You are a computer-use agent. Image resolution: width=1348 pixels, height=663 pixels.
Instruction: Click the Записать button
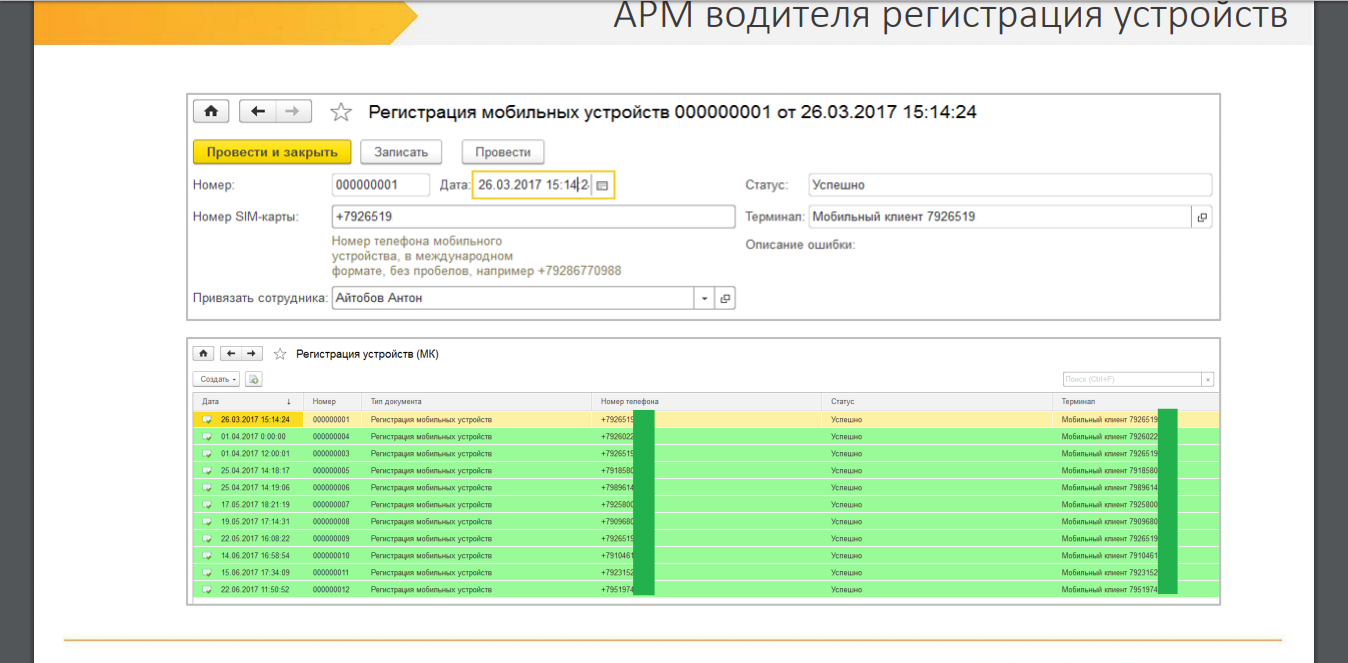(x=402, y=151)
